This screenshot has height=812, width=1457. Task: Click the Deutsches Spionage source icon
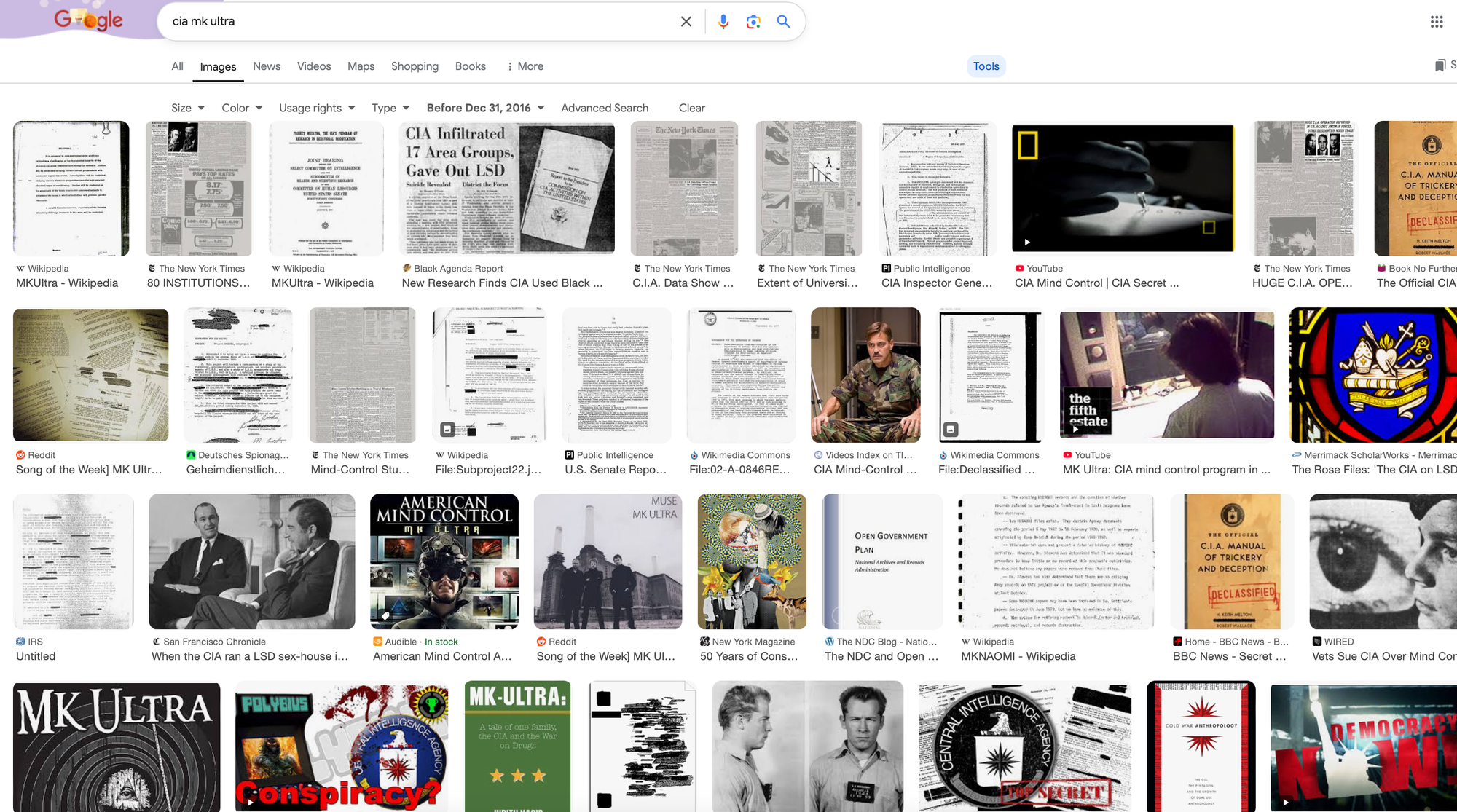(x=191, y=455)
